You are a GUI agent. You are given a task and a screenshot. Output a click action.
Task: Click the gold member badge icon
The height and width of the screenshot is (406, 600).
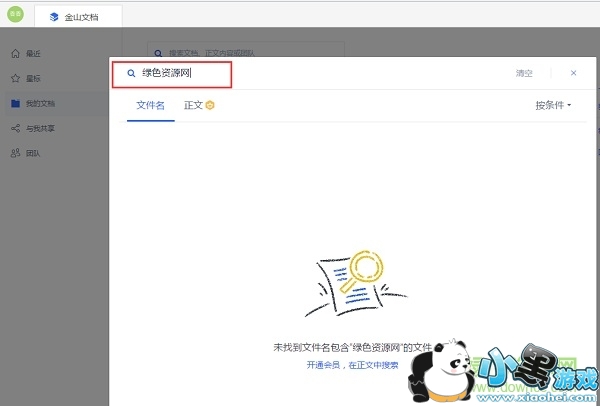pos(210,105)
